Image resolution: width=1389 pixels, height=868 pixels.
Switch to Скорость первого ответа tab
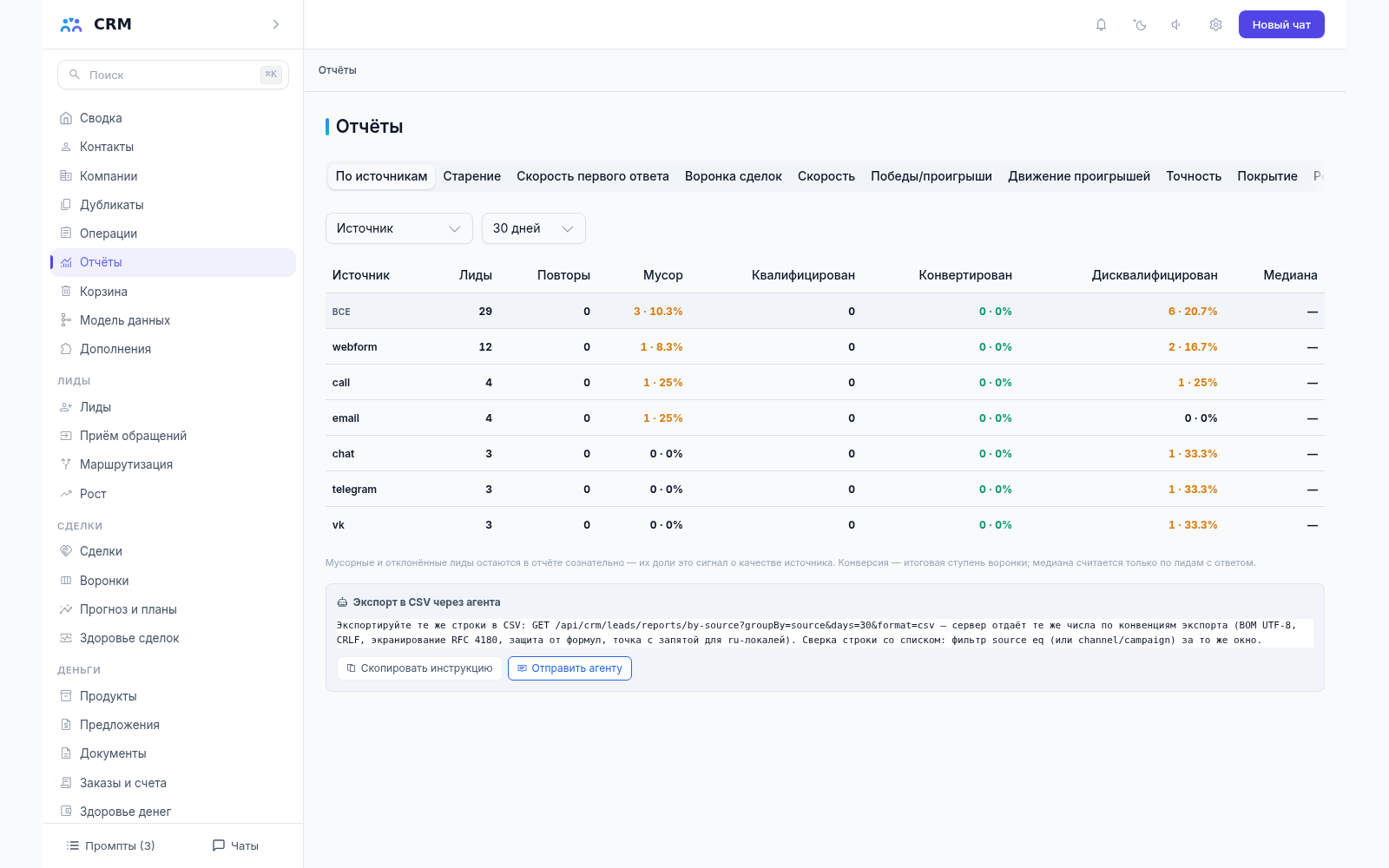[x=593, y=176]
